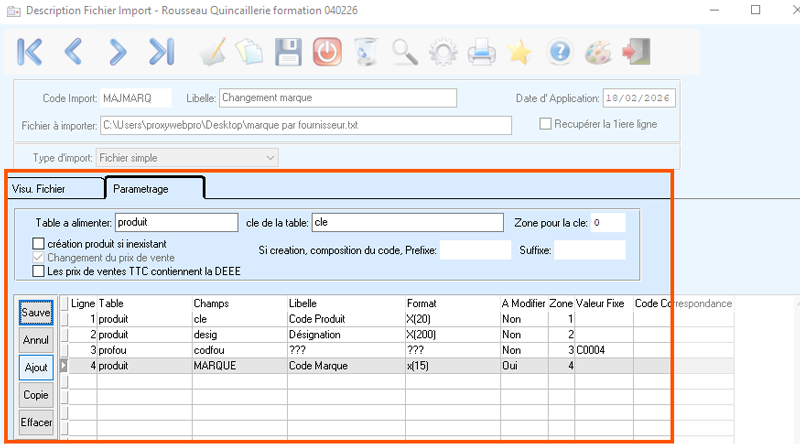This screenshot has width=800, height=444.
Task: Click the 'desig' champs cell
Action: (x=240, y=334)
